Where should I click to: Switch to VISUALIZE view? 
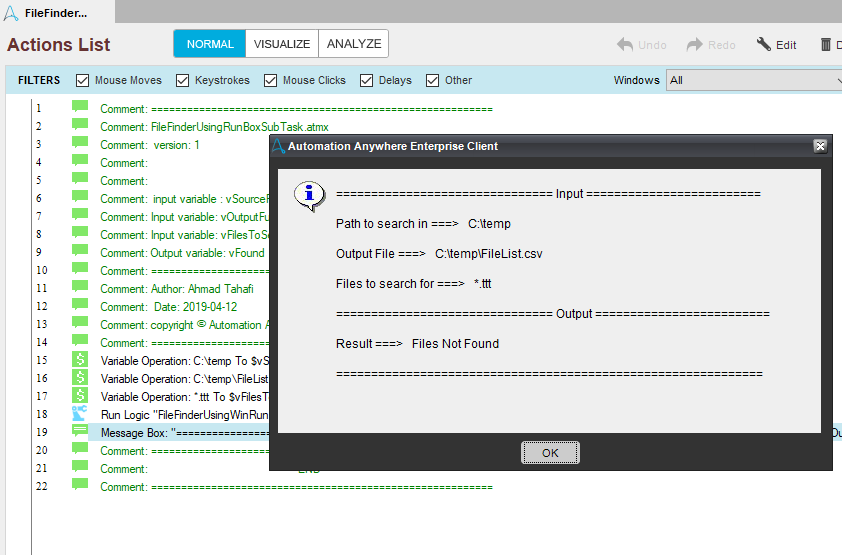pyautogui.click(x=282, y=43)
